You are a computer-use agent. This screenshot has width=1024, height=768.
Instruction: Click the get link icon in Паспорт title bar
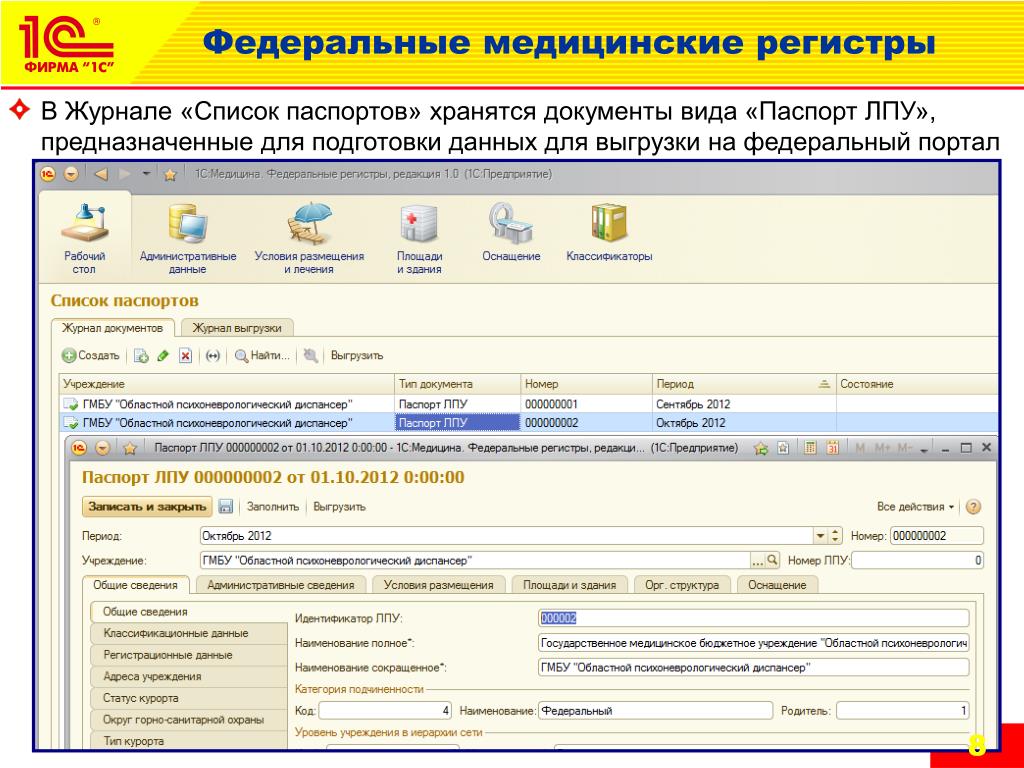point(783,448)
